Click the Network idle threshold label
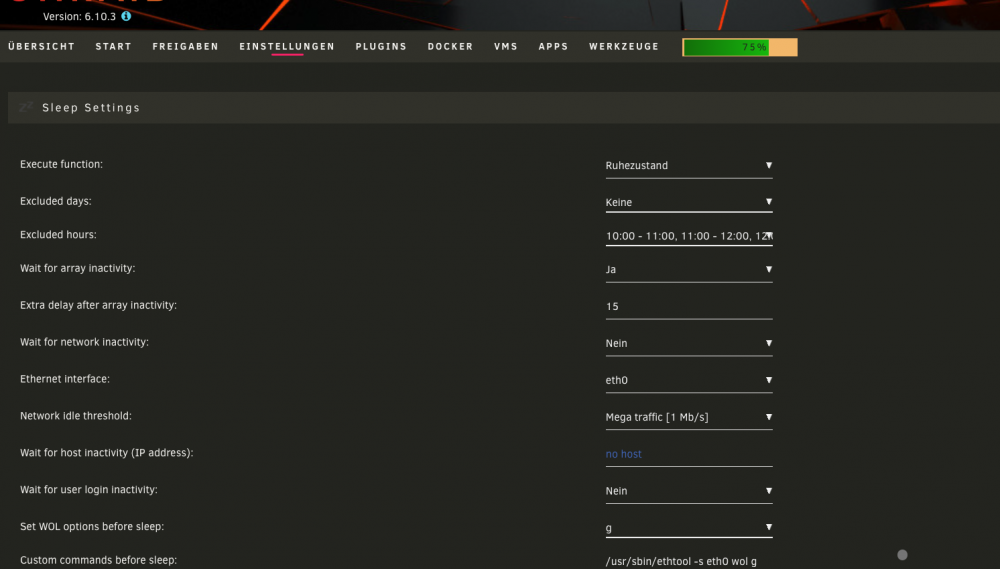Screen dimensions: 1000x569 click(75, 416)
